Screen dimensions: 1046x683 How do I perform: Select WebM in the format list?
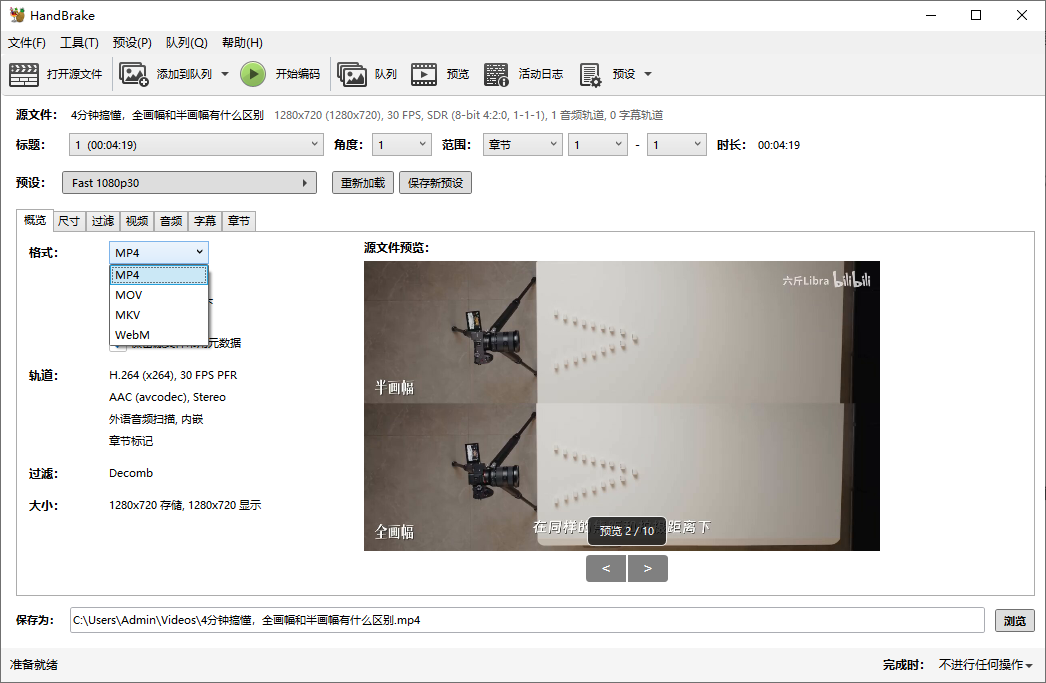point(159,335)
